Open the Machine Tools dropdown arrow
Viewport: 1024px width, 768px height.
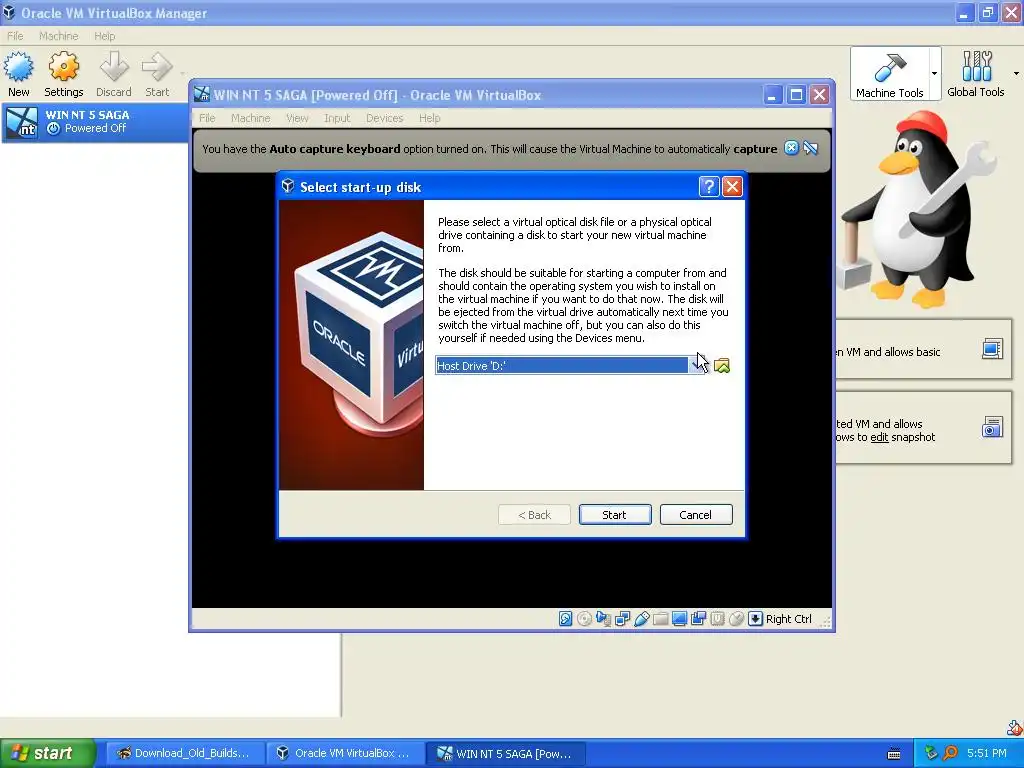[935, 73]
